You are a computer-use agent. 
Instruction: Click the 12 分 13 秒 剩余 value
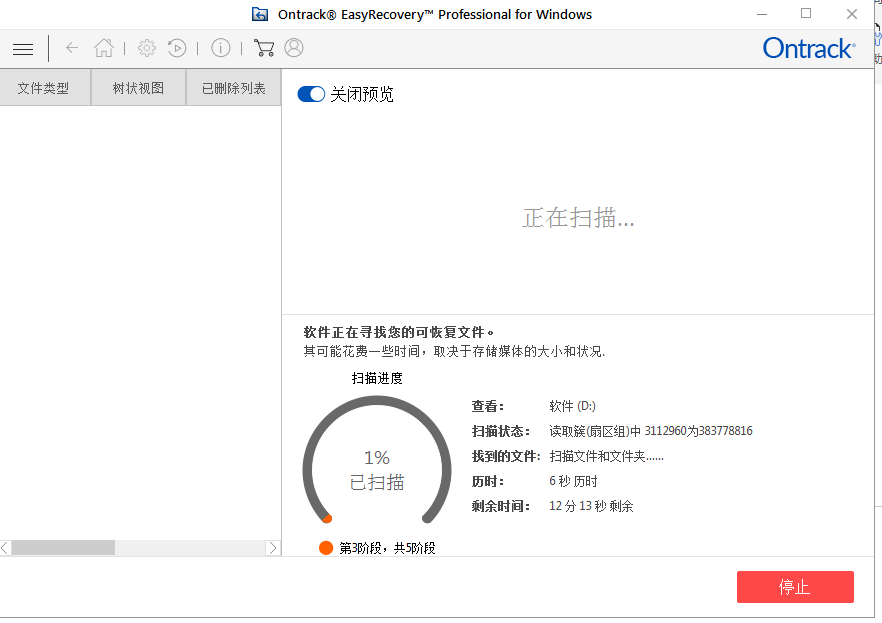pyautogui.click(x=591, y=506)
